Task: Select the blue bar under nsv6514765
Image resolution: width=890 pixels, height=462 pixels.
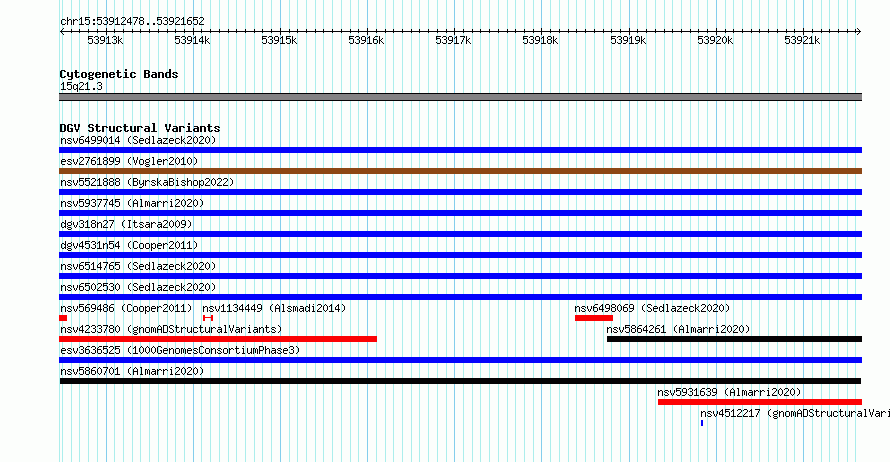Action: (x=460, y=276)
